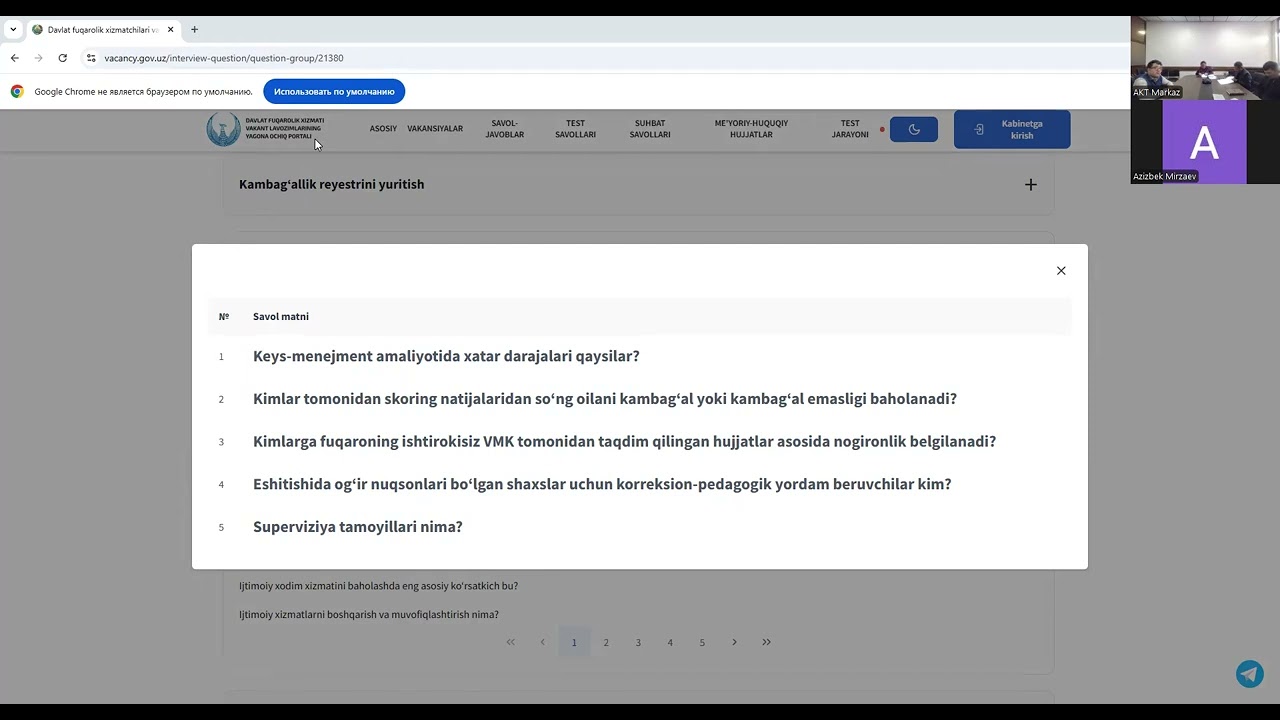Close the questions modal with X
Image resolution: width=1280 pixels, height=720 pixels.
tap(1061, 271)
